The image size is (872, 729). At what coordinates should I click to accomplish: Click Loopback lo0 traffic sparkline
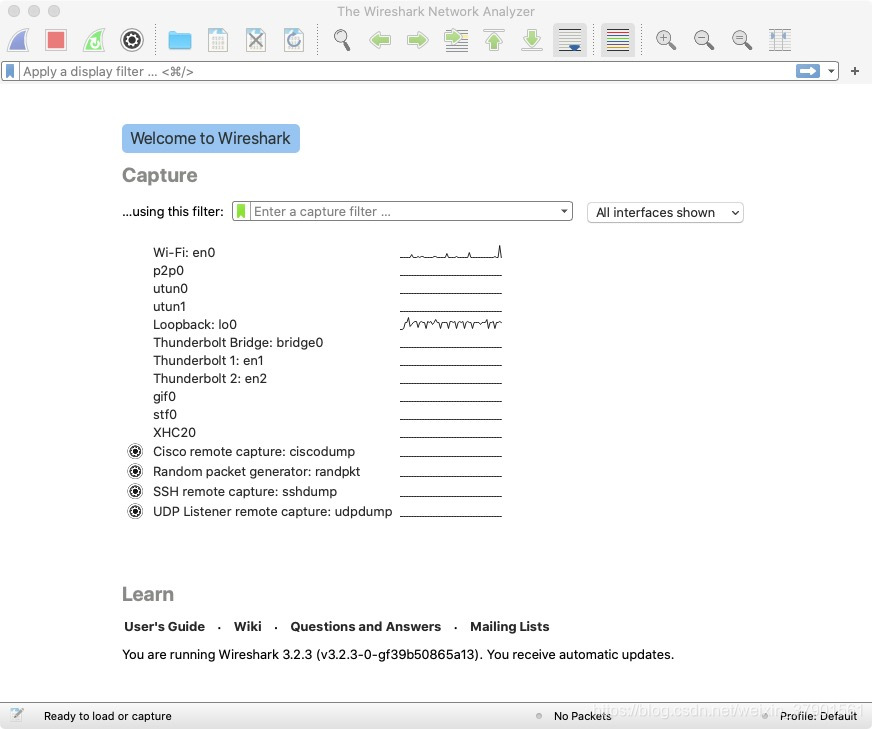click(x=451, y=324)
